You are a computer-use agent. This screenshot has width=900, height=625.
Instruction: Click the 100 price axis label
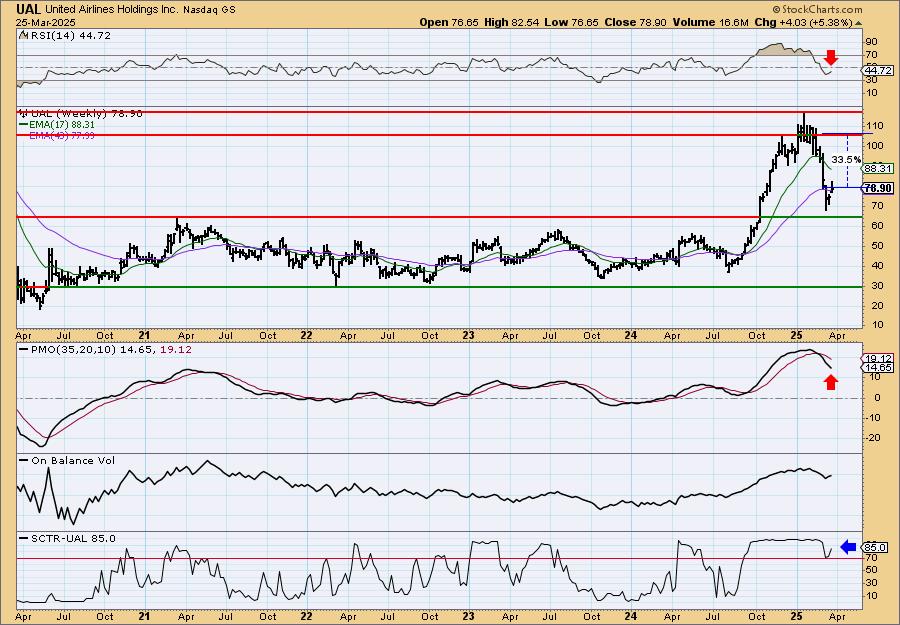pos(874,146)
